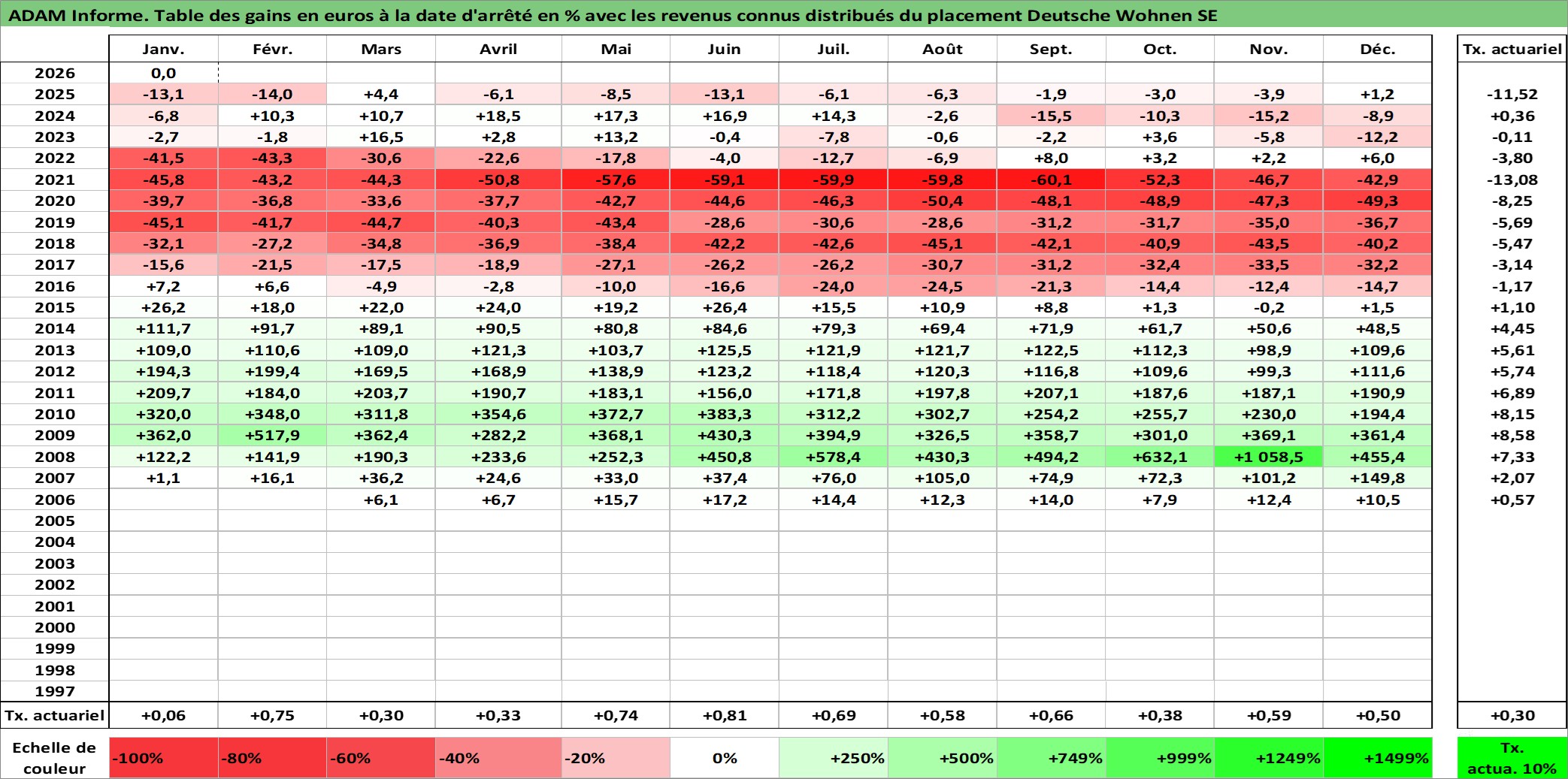
Task: Click the Tx. actuariel bottom row label
Action: tap(55, 715)
